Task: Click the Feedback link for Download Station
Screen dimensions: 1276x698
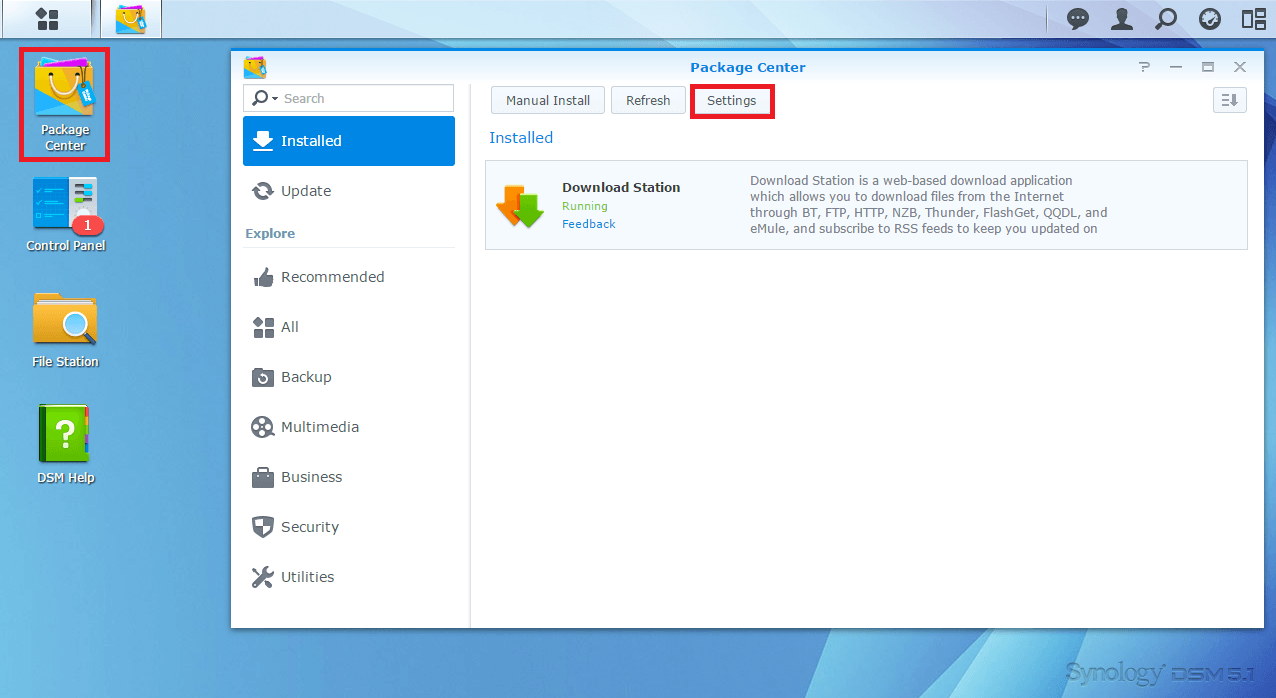Action: (588, 224)
